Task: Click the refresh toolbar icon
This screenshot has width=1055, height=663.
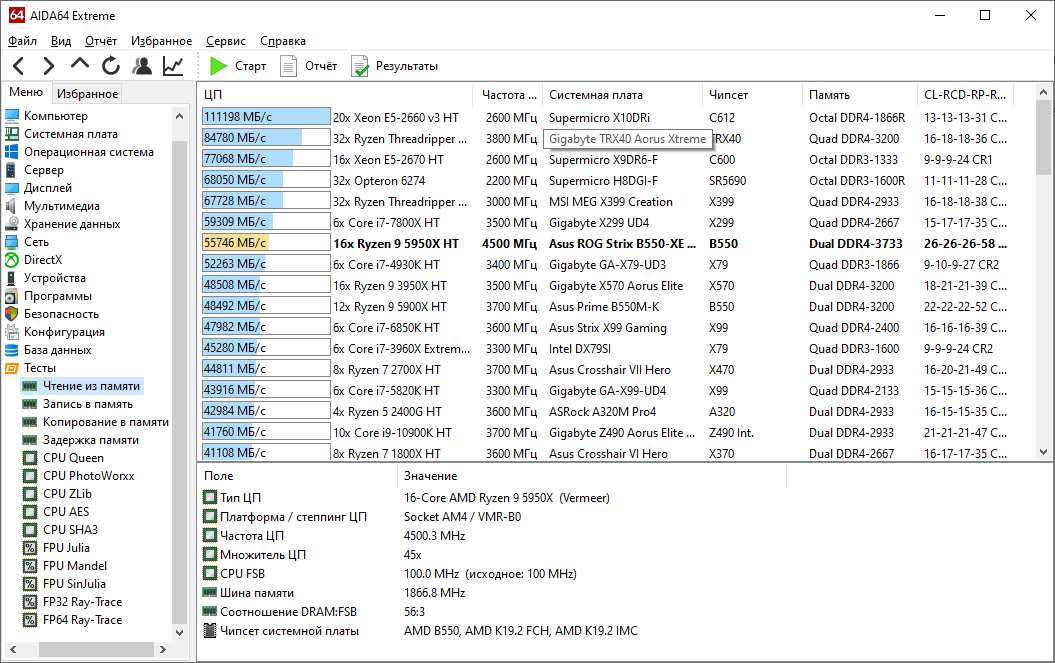Action: 110,66
